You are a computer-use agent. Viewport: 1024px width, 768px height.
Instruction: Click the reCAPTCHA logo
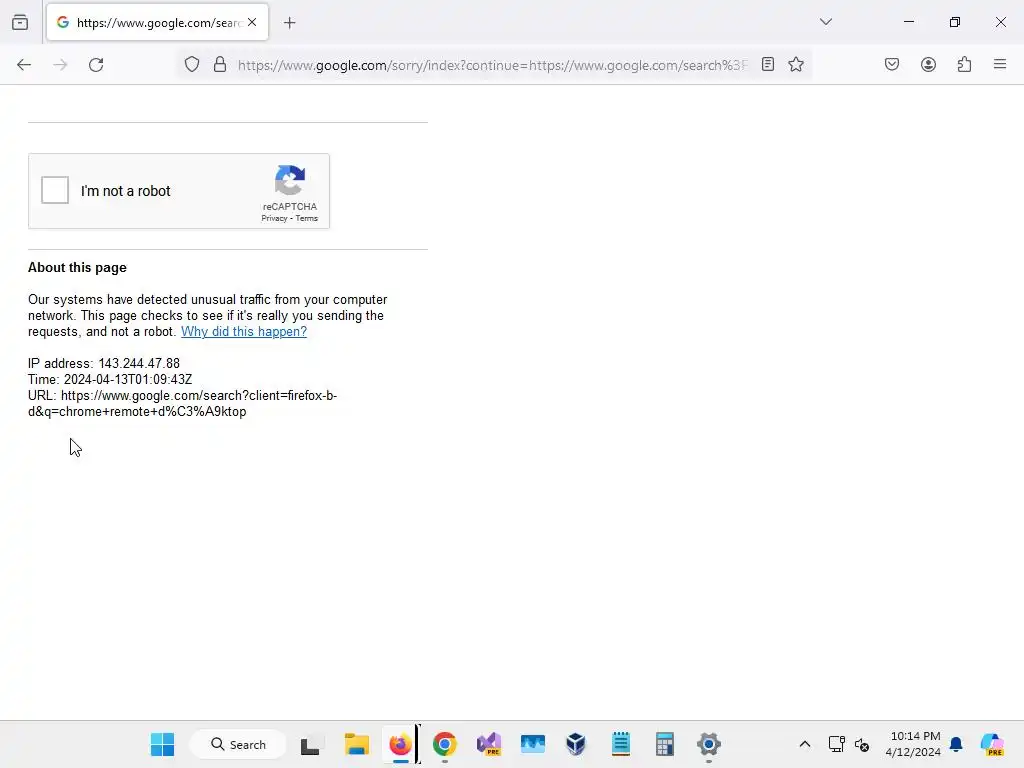tap(290, 180)
